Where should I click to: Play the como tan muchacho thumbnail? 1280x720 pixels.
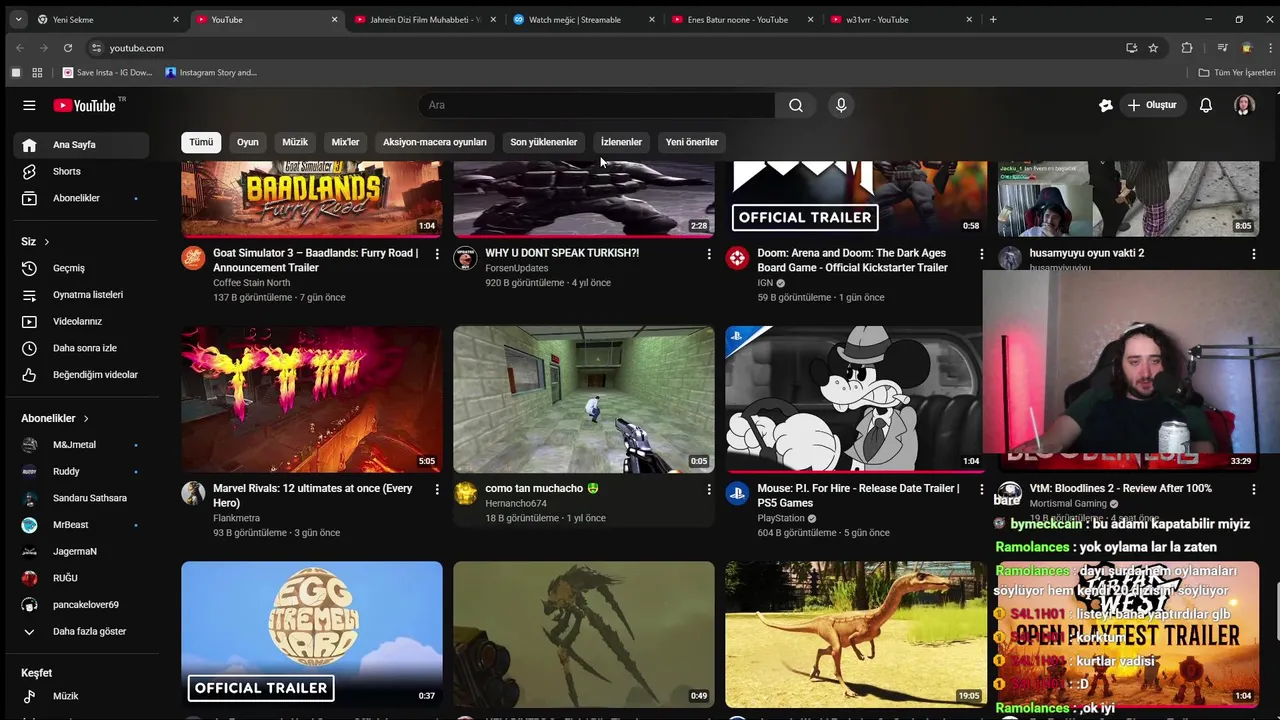point(584,399)
